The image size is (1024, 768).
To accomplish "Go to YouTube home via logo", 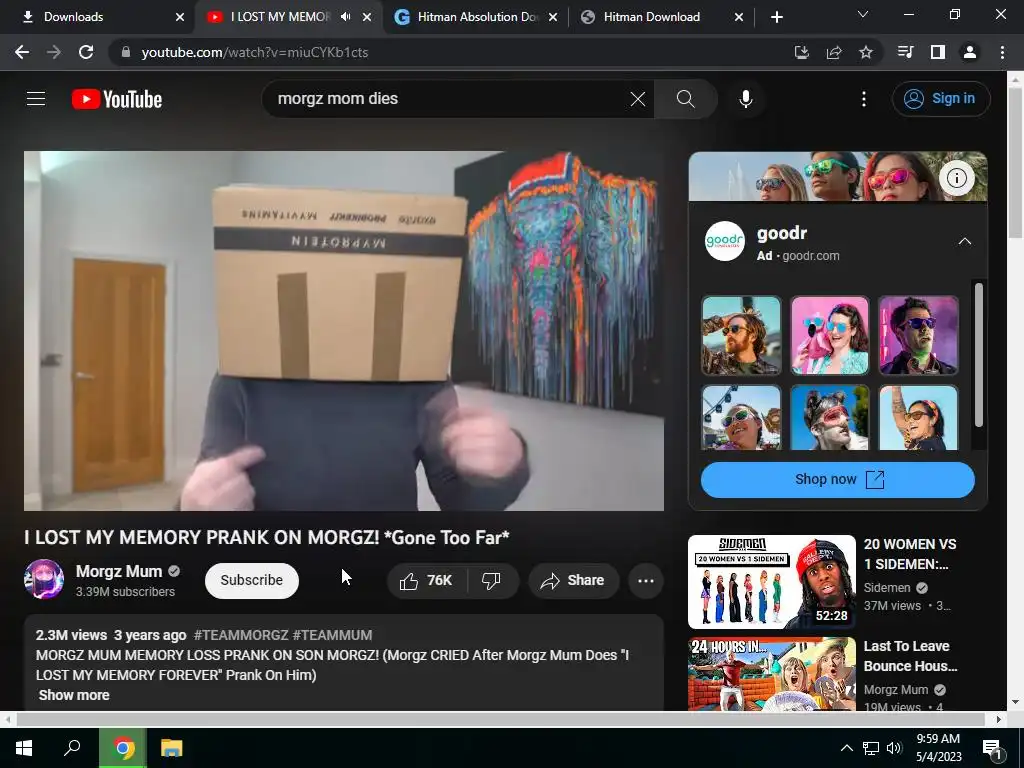I will pos(117,99).
